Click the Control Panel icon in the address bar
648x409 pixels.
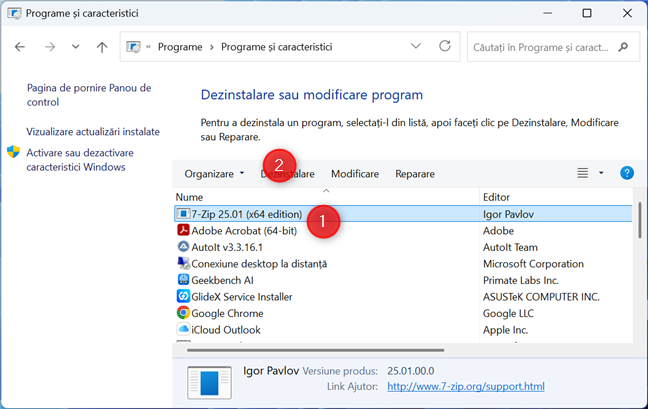133,47
